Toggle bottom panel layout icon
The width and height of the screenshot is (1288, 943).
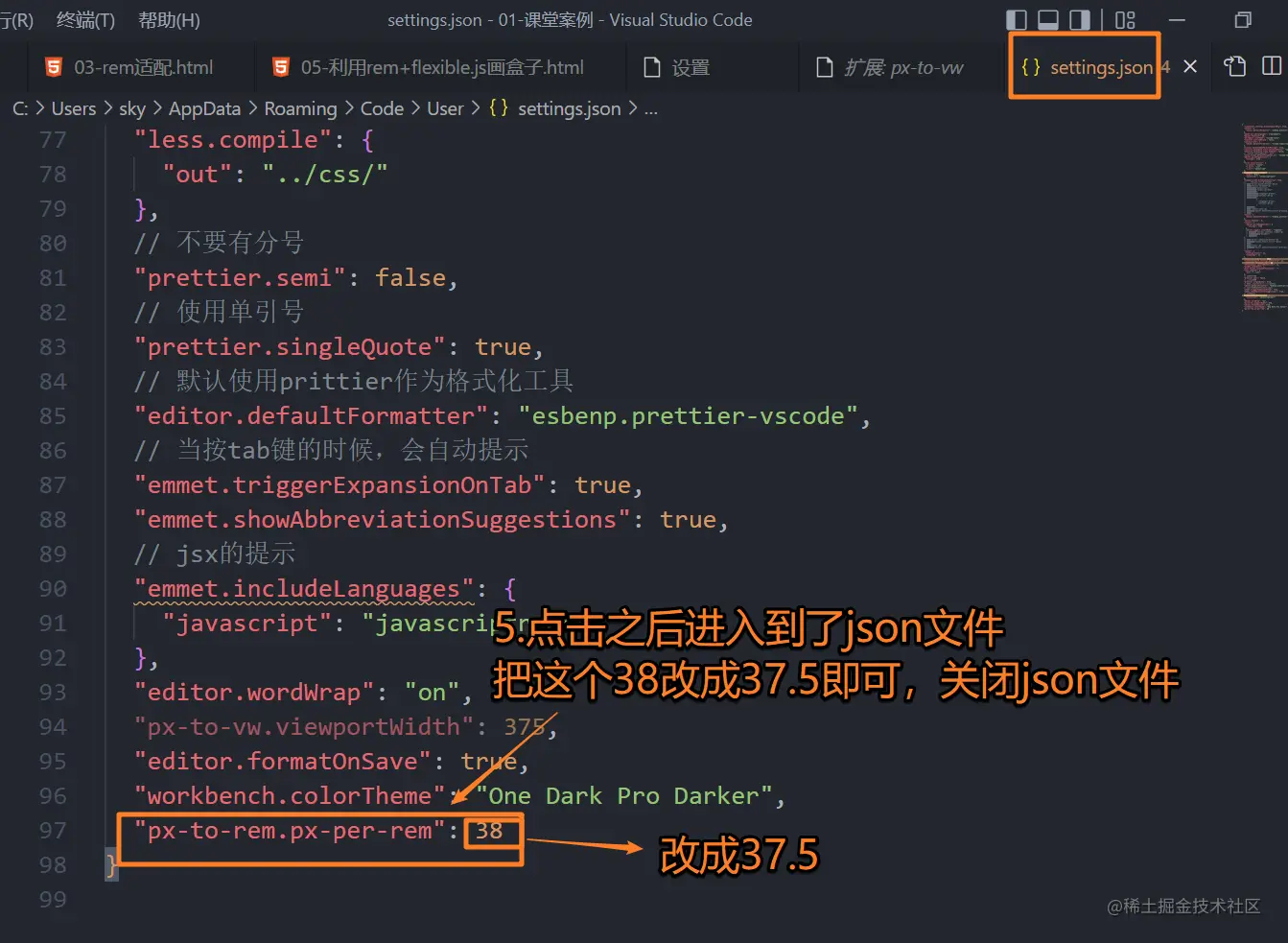coord(1048,20)
